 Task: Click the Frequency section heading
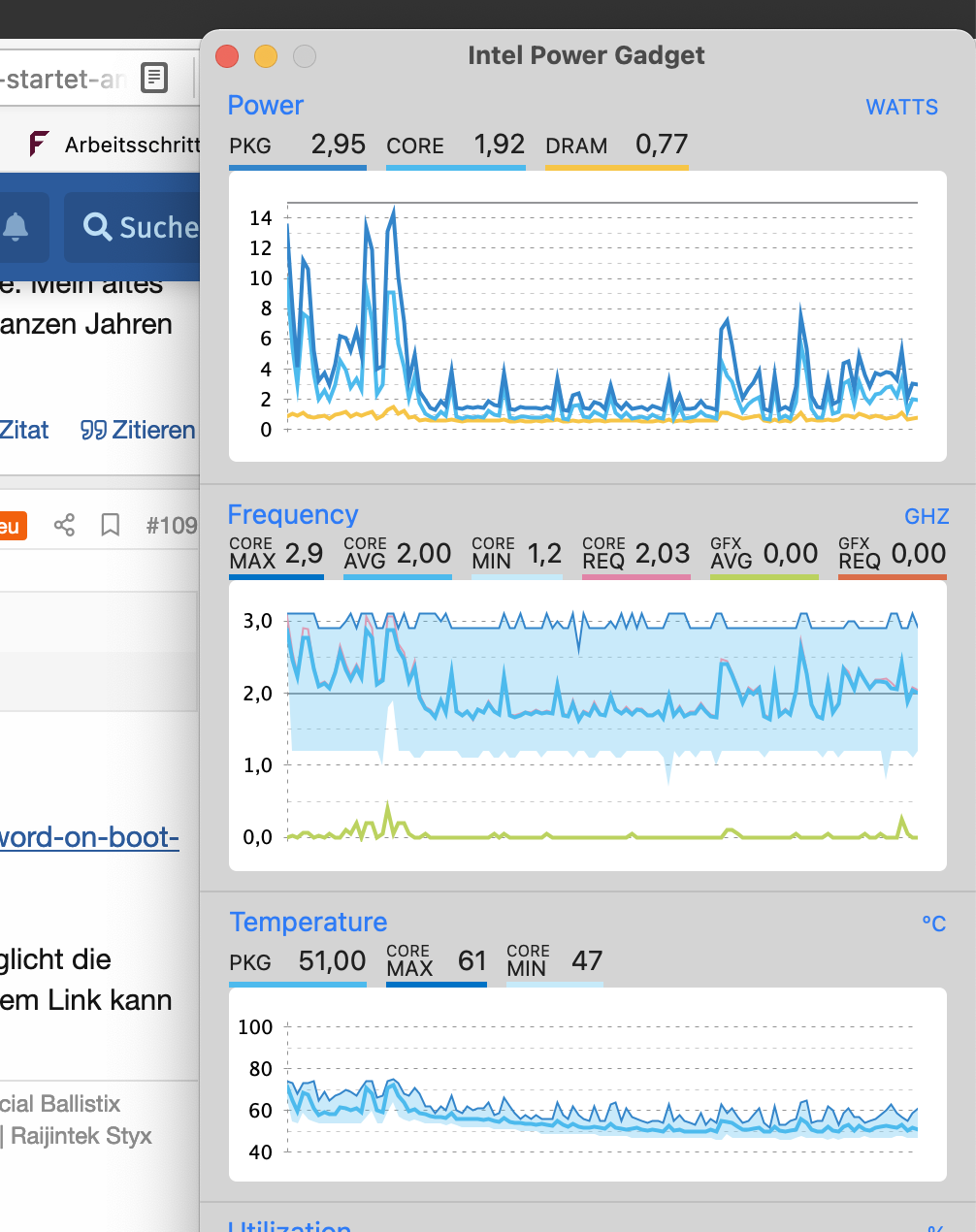coord(293,514)
